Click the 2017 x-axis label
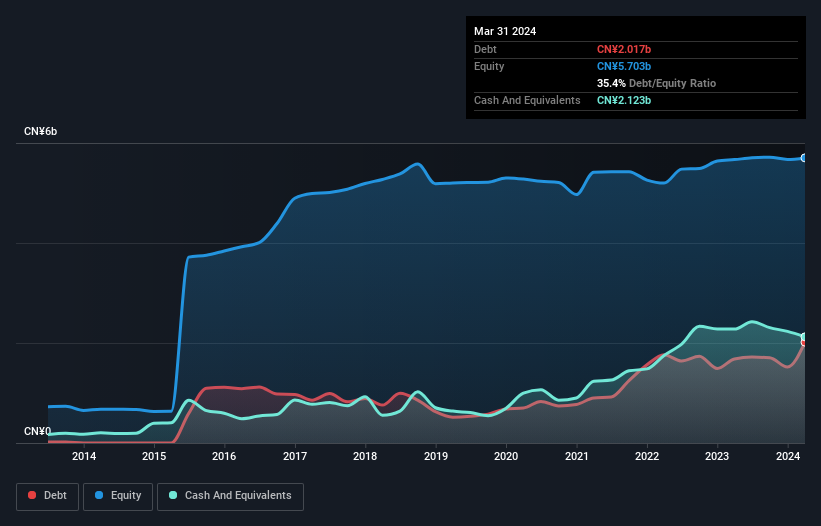 (295, 456)
